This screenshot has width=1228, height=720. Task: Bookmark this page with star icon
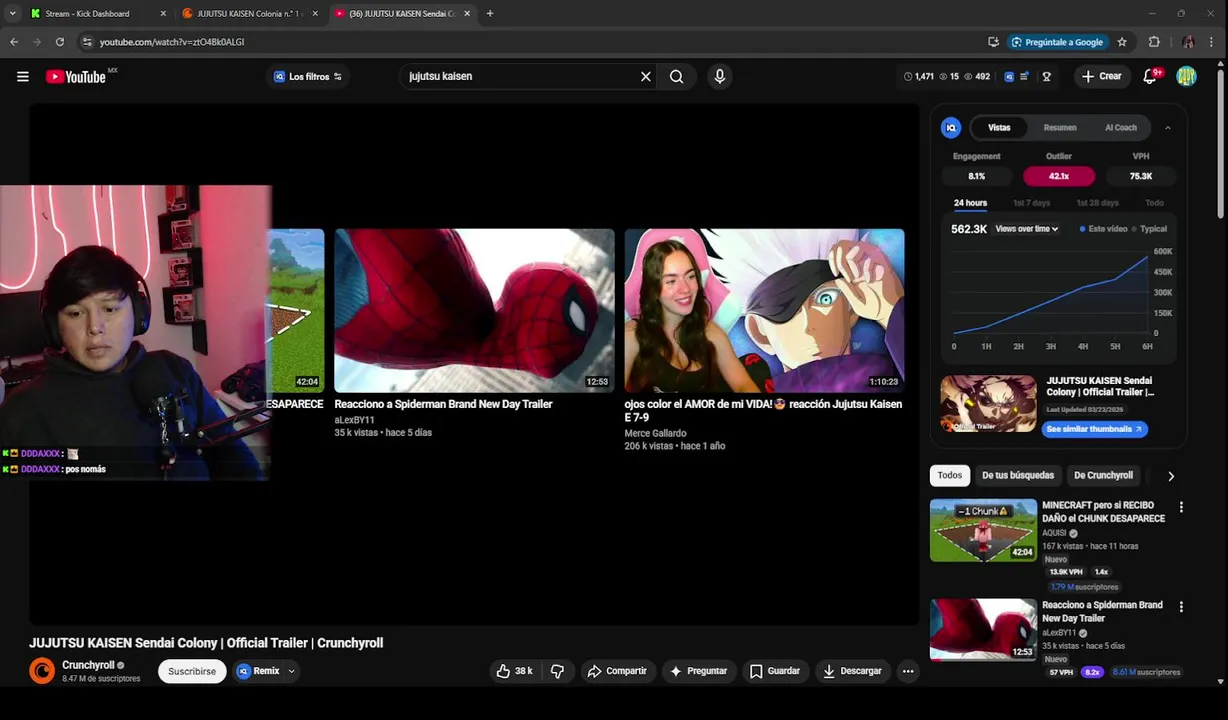pyautogui.click(x=1122, y=42)
